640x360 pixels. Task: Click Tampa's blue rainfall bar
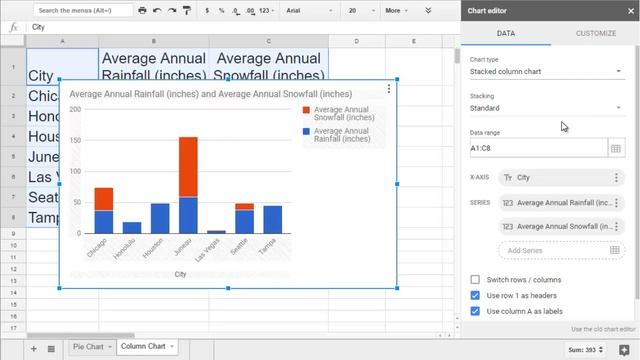(x=273, y=220)
